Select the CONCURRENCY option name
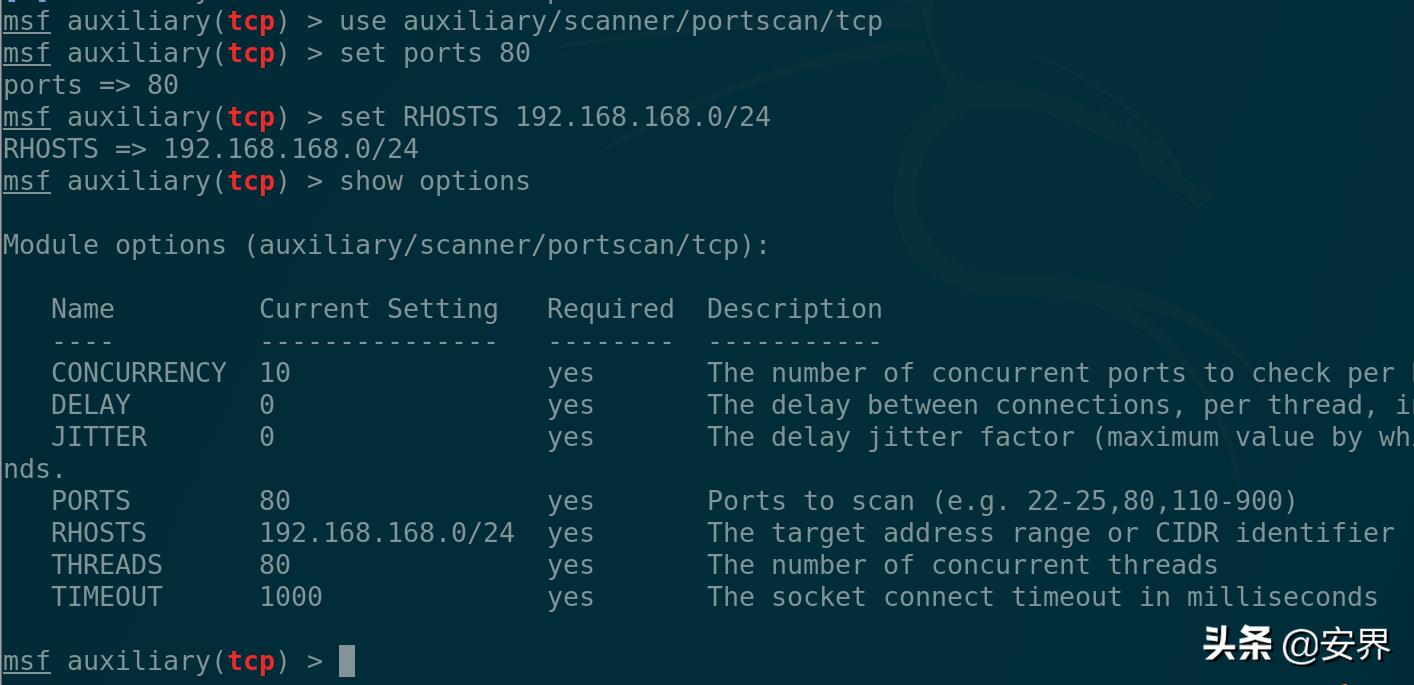The image size is (1414, 685). (x=139, y=373)
